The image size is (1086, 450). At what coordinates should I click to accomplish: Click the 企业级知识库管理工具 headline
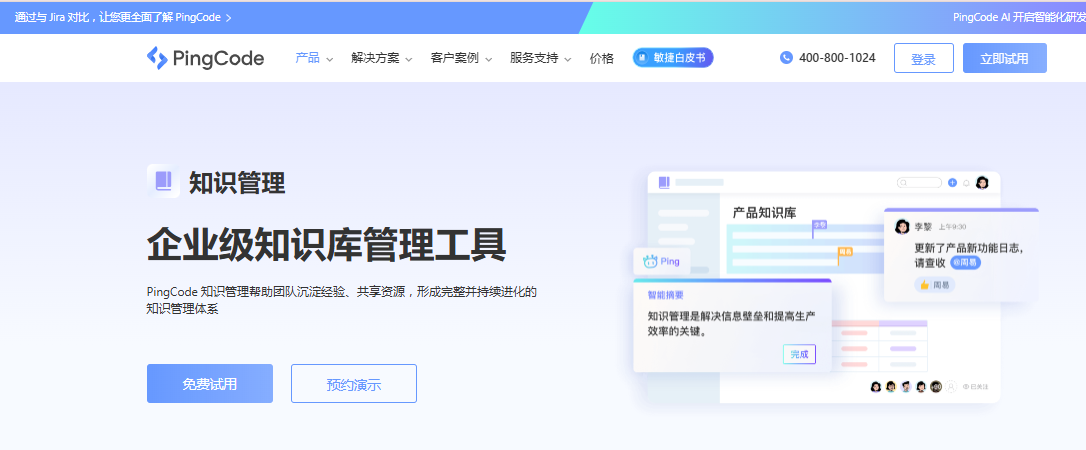coord(326,244)
